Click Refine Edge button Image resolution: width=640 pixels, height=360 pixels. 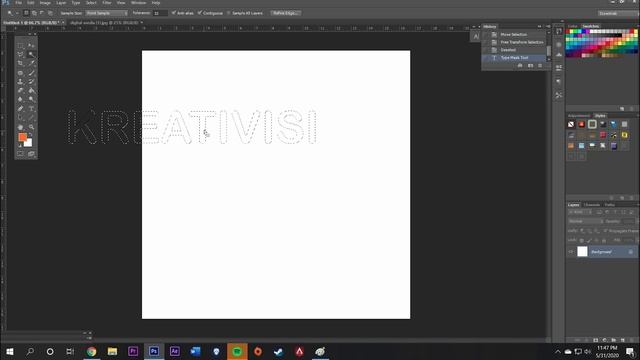[x=285, y=13]
